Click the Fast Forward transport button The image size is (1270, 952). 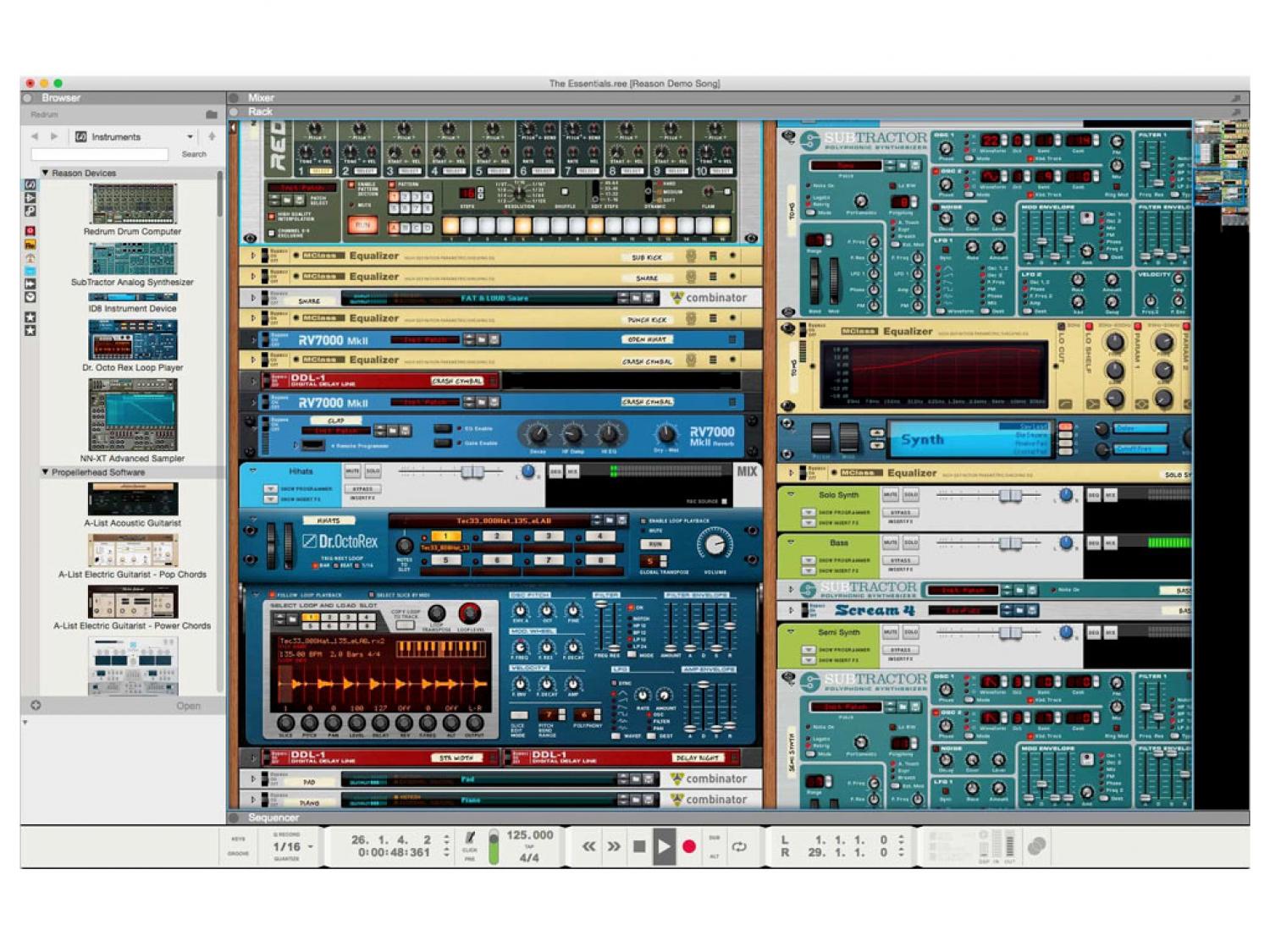click(613, 846)
